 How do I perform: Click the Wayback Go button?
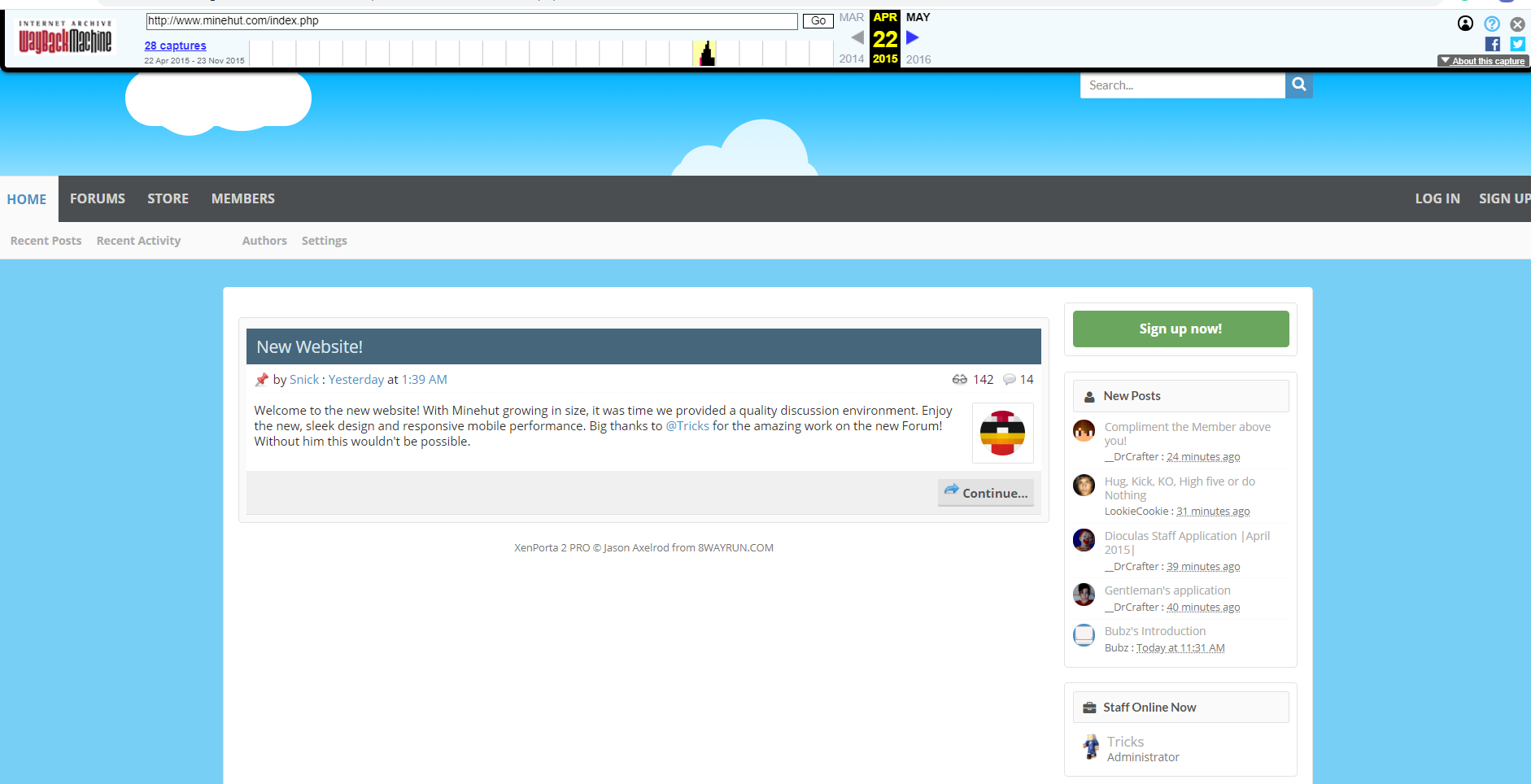(x=818, y=21)
